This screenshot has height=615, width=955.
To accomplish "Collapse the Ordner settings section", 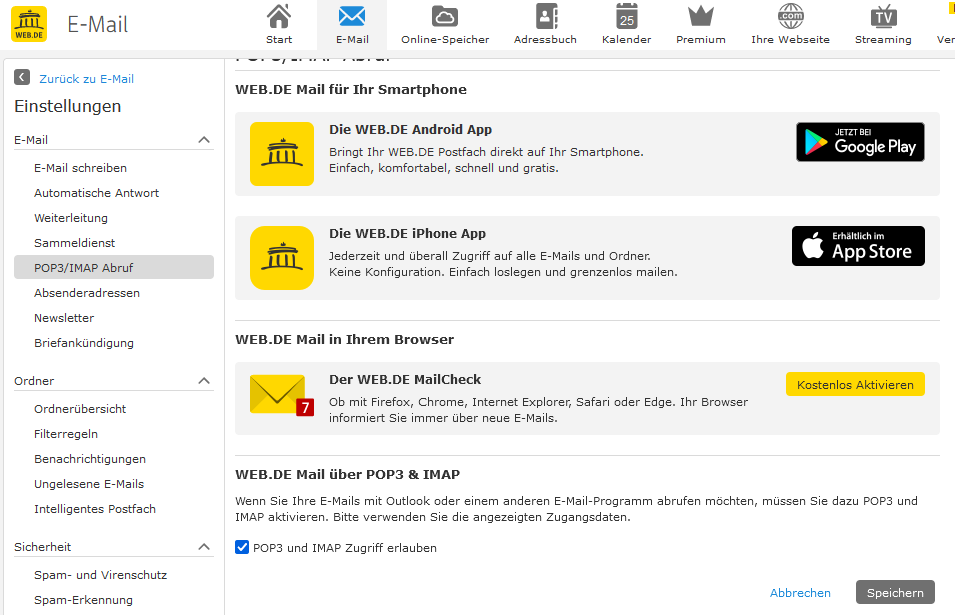I will click(x=204, y=381).
